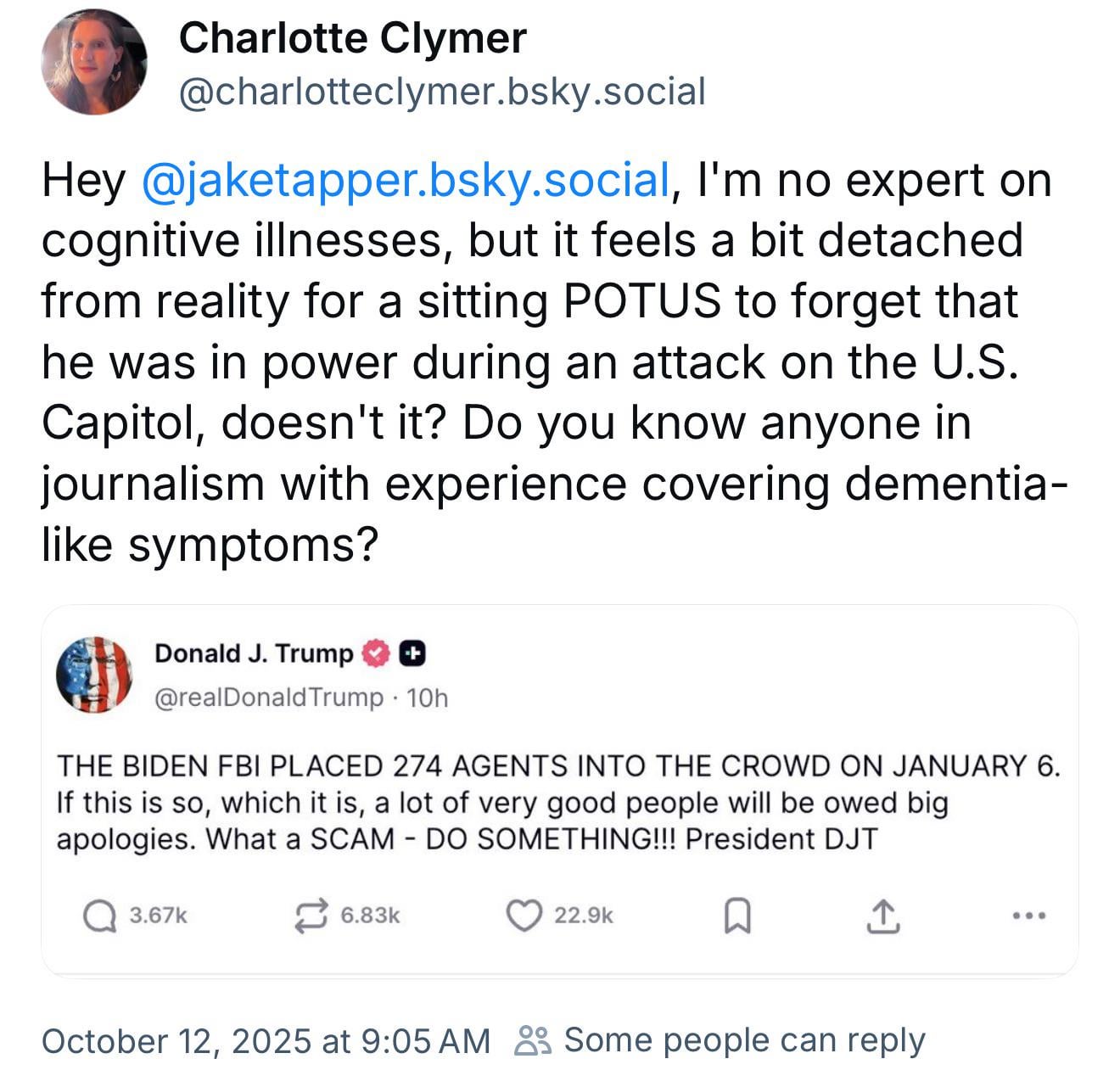Click the October 12, 2025 timestamp
Image resolution: width=1120 pixels, height=1070 pixels.
(266, 1040)
